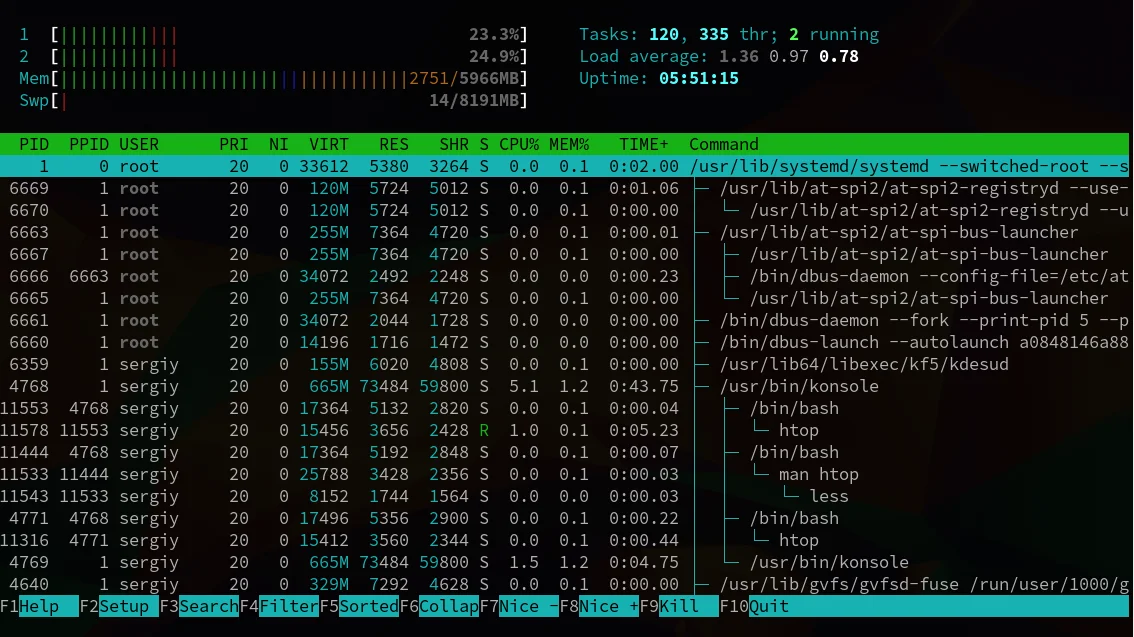Click the R state of htop 11578
1134x637 pixels.
484,430
